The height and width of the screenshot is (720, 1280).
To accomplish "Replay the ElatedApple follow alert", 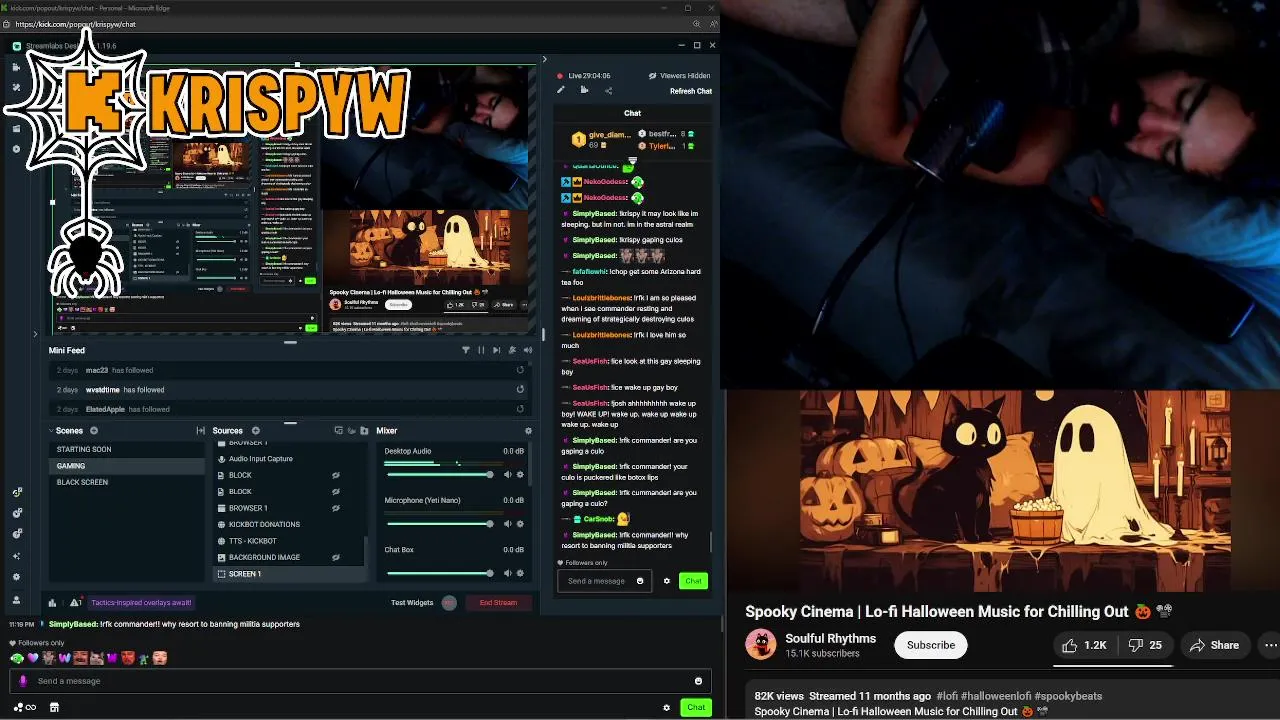I will point(520,409).
